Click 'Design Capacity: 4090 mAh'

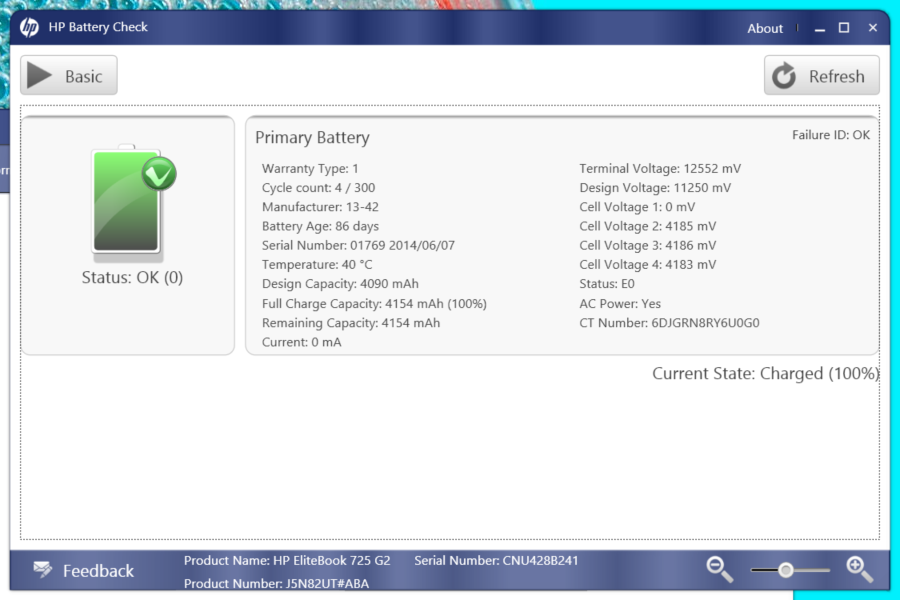tap(340, 284)
